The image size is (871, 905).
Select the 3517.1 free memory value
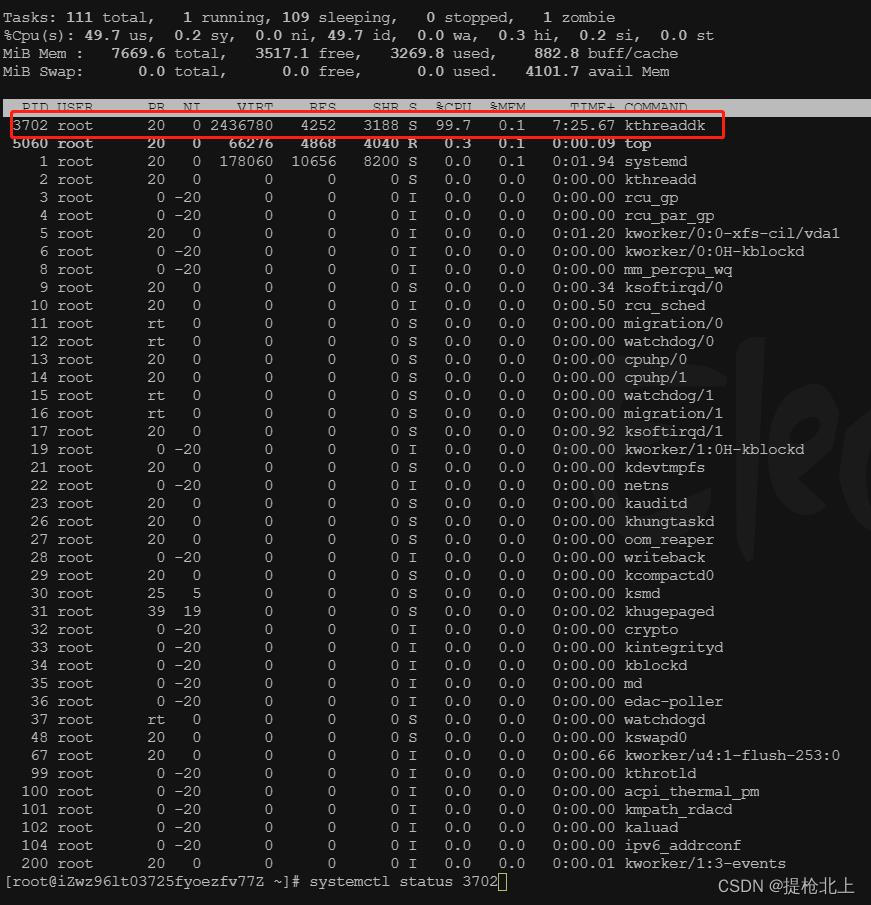(x=282, y=54)
